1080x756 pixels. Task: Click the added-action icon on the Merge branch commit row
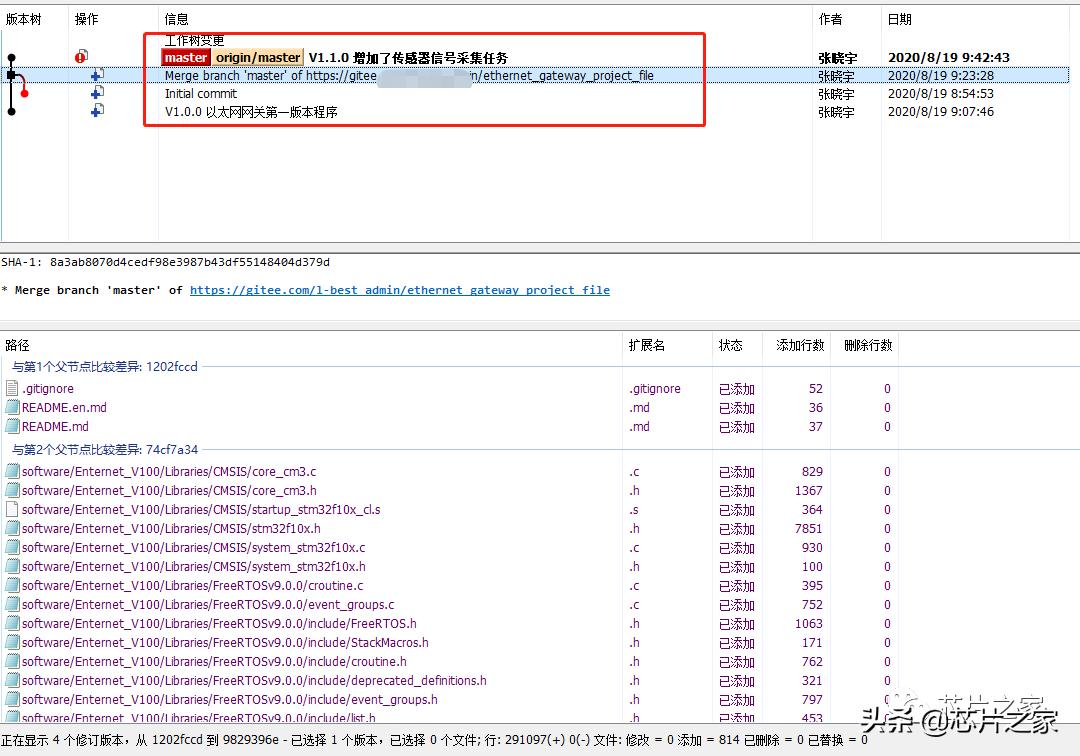pyautogui.click(x=97, y=74)
